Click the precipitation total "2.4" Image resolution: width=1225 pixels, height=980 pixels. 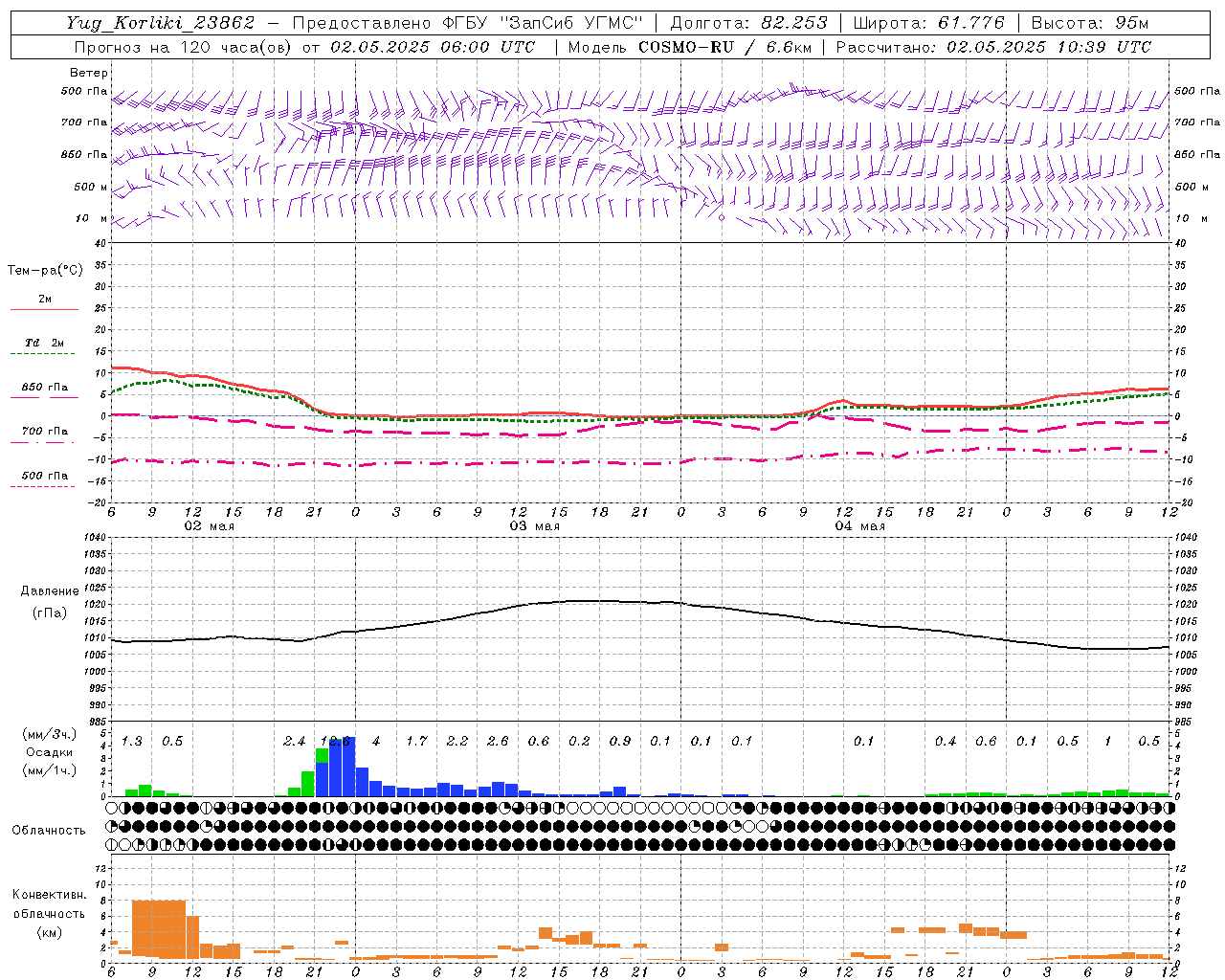pyautogui.click(x=295, y=741)
